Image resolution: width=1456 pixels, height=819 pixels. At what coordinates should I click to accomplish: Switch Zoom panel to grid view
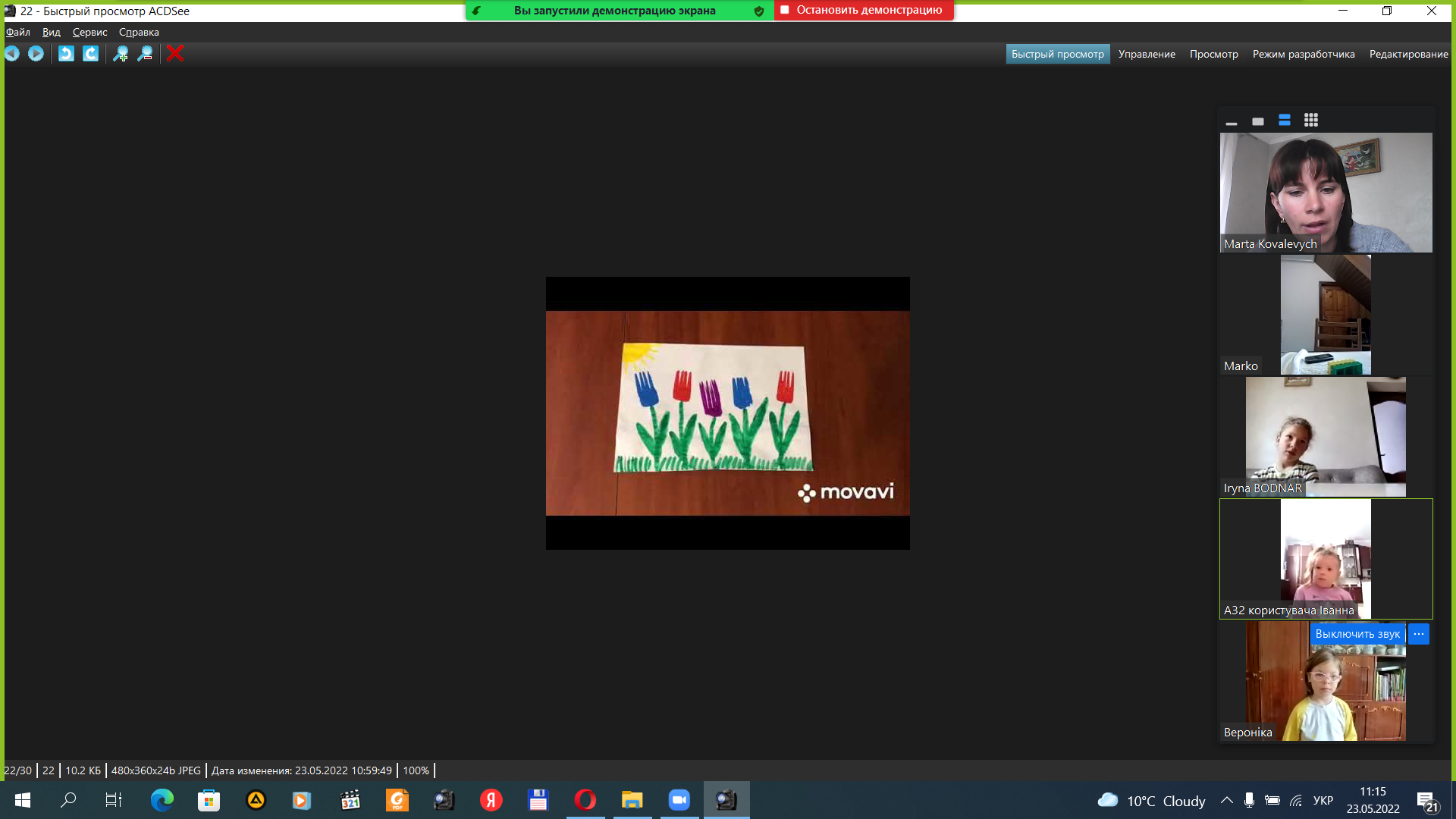point(1311,120)
